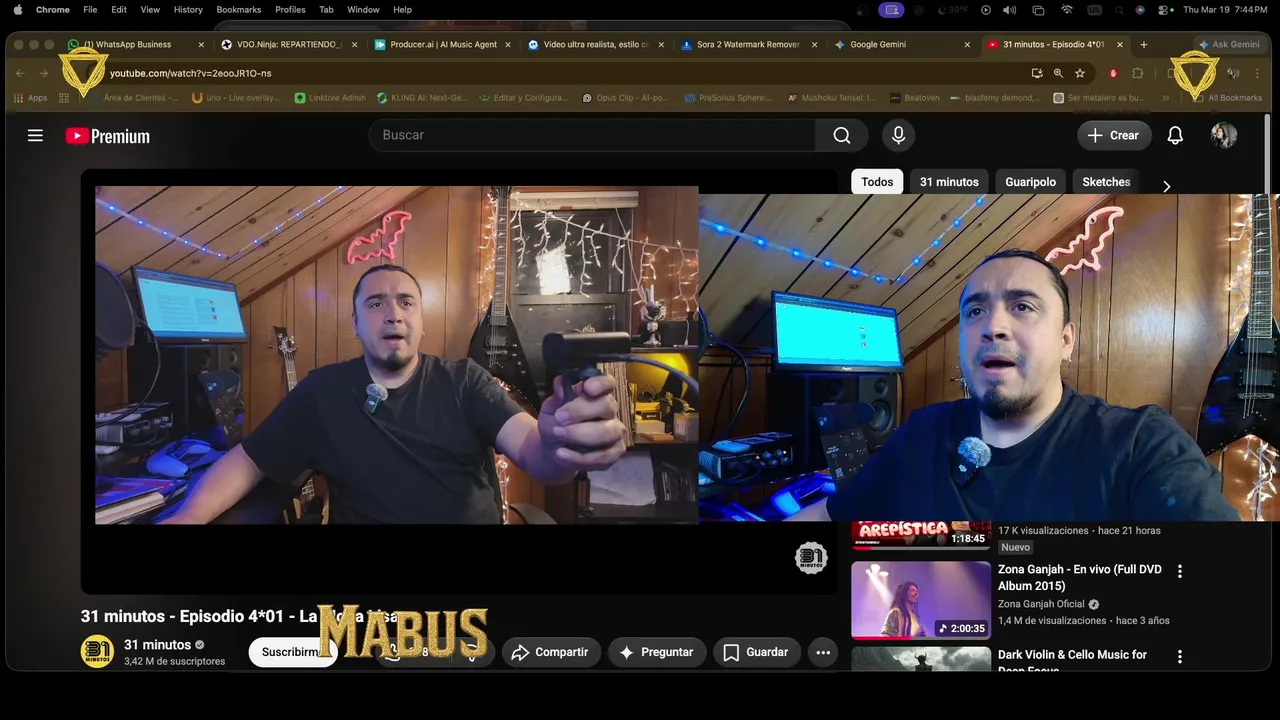Open a new tab with plus
Viewport: 1280px width, 720px height.
[1144, 44]
